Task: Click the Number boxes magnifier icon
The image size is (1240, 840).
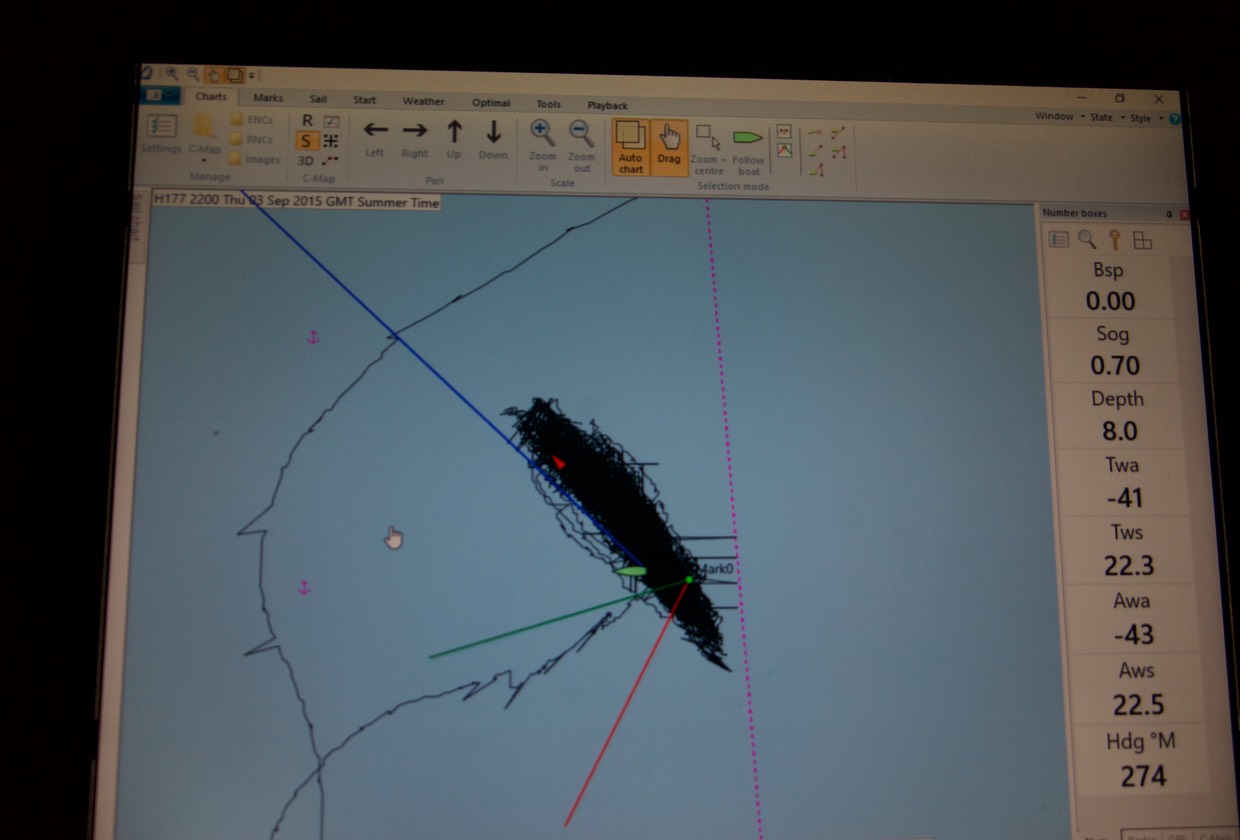Action: (x=1086, y=239)
